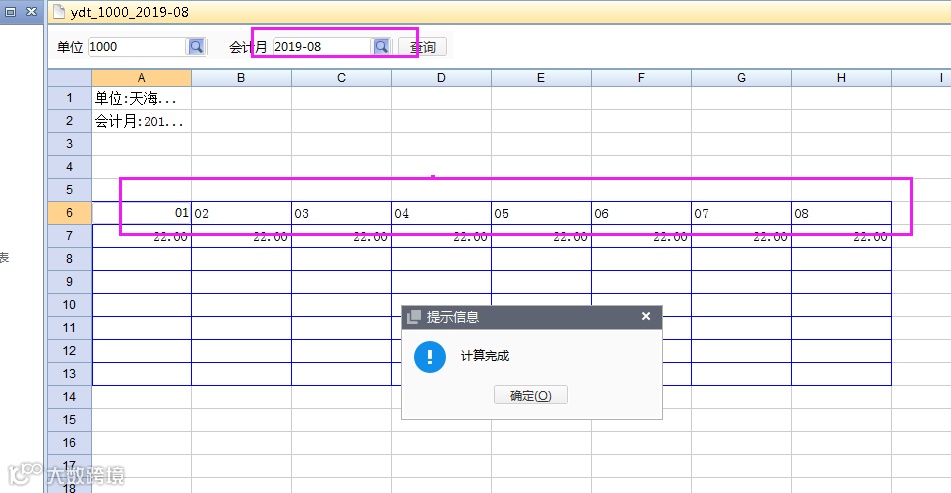Select row 10 header
951x493 pixels.
(70, 304)
